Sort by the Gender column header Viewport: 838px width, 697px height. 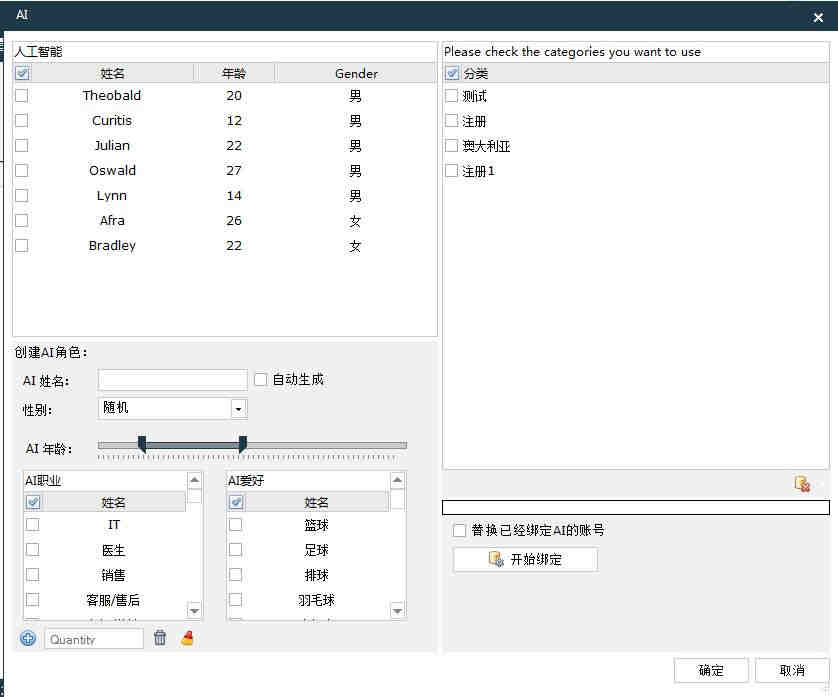pos(356,73)
